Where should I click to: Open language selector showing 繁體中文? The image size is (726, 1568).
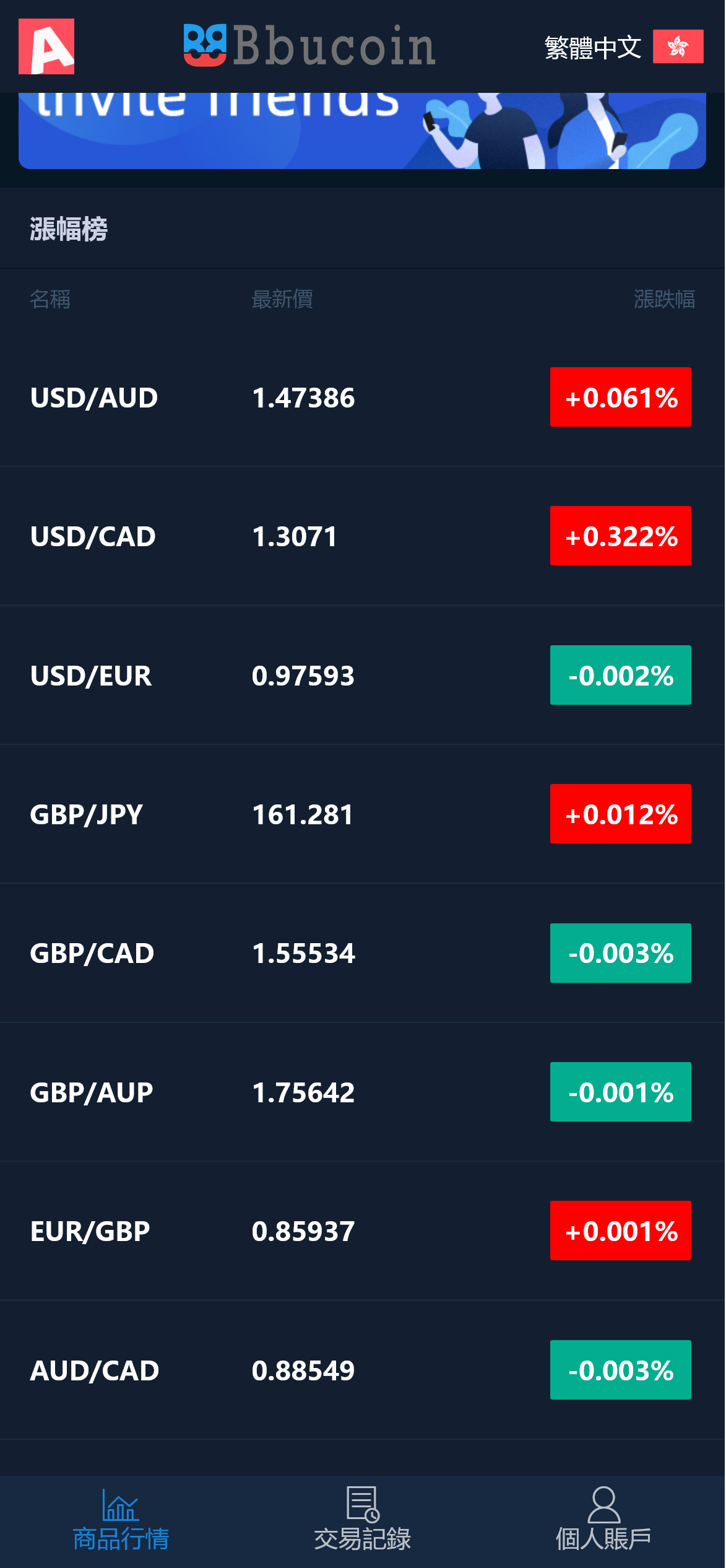pyautogui.click(x=592, y=48)
